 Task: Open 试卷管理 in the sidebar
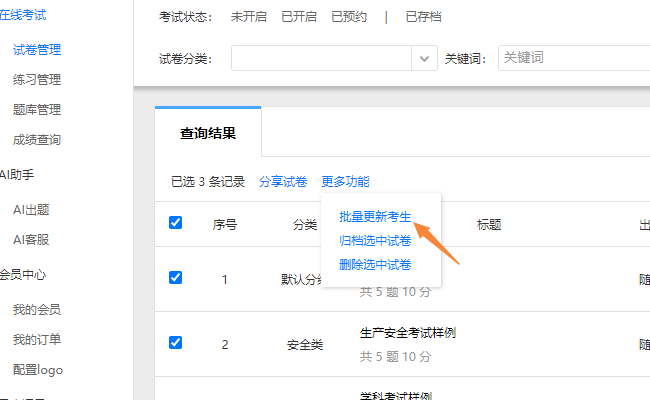[37, 50]
